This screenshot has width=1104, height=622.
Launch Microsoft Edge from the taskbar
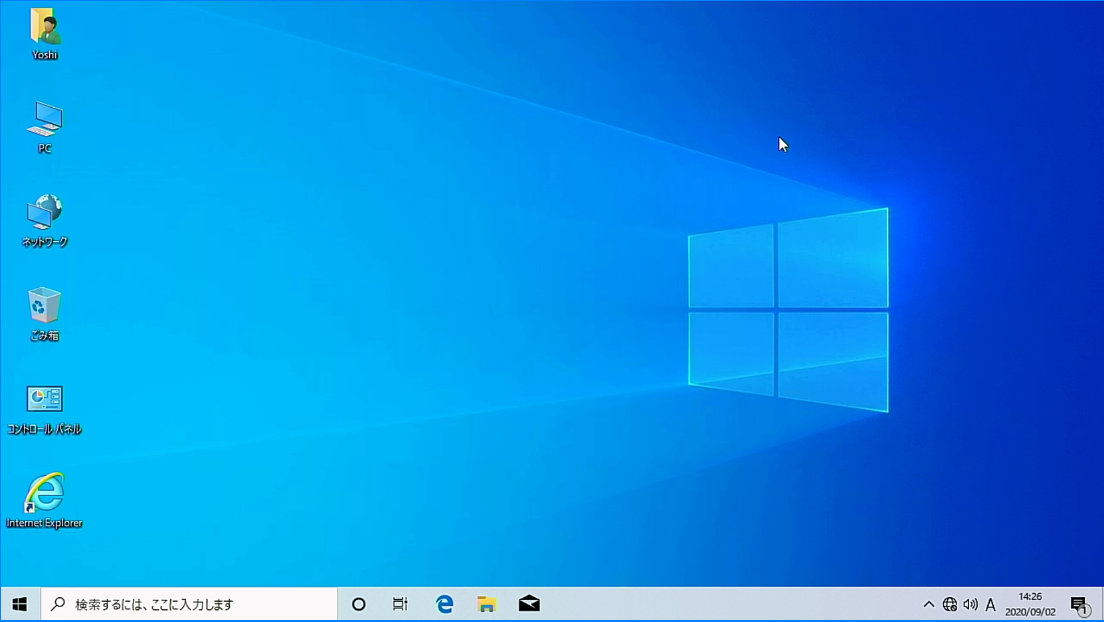[x=444, y=604]
